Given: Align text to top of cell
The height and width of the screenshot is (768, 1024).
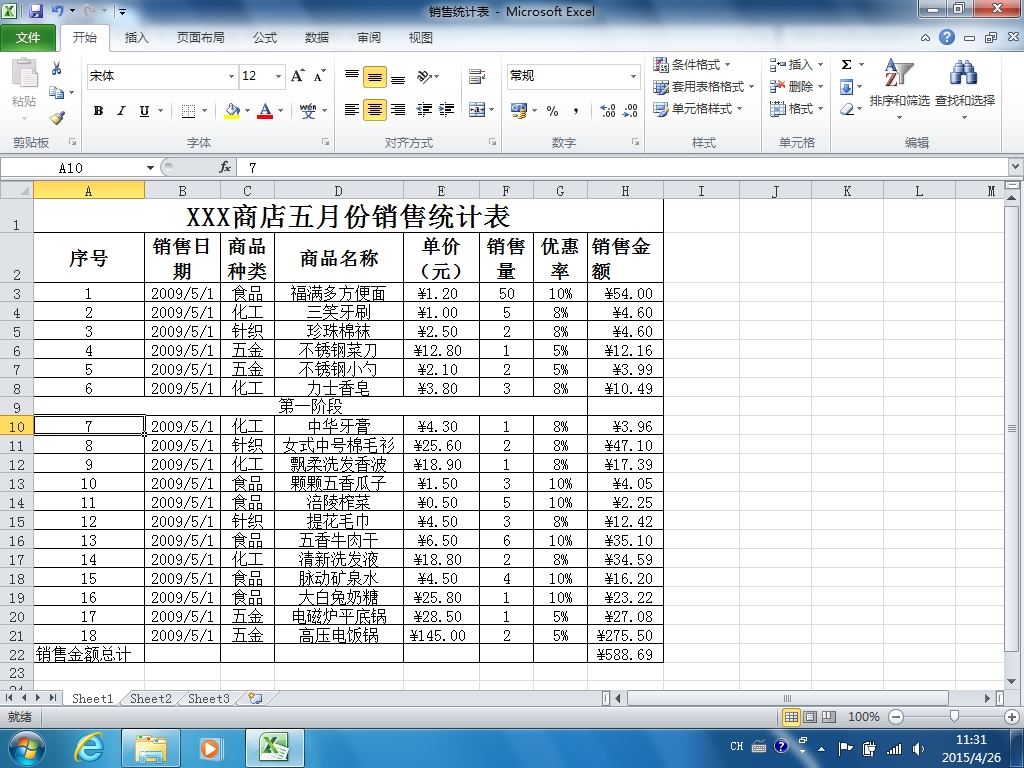Looking at the screenshot, I should pyautogui.click(x=352, y=76).
